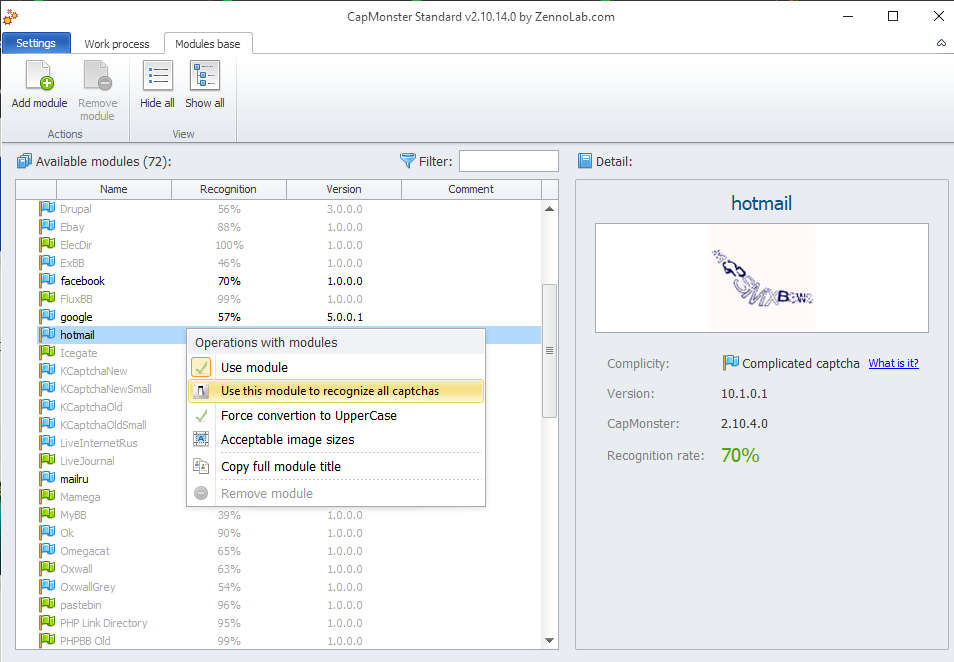This screenshot has height=662, width=954.
Task: Open the What is it? link
Action: click(x=893, y=363)
